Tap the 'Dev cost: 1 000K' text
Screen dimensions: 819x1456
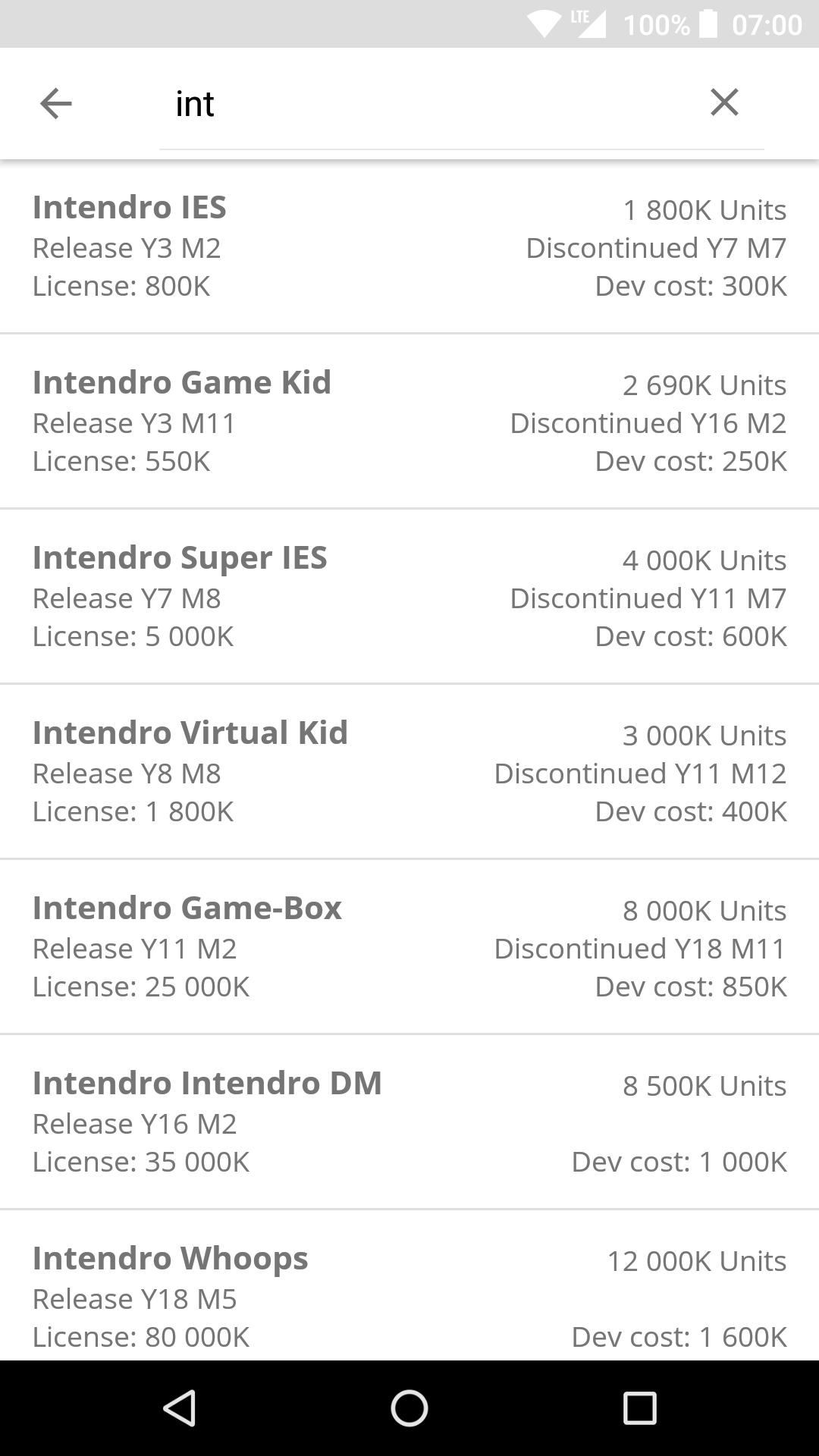679,1162
